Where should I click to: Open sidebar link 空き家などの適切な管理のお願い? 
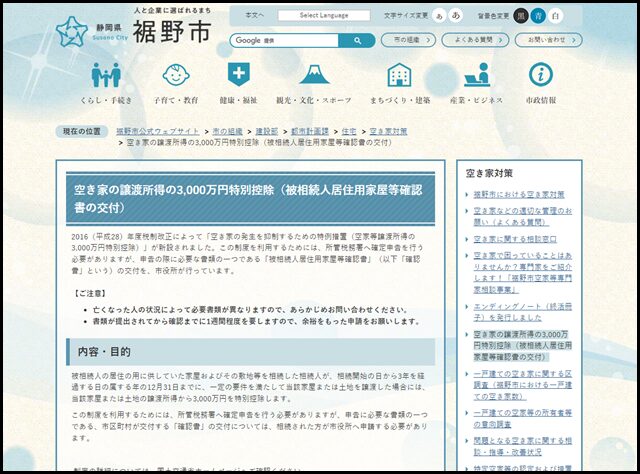pos(523,216)
